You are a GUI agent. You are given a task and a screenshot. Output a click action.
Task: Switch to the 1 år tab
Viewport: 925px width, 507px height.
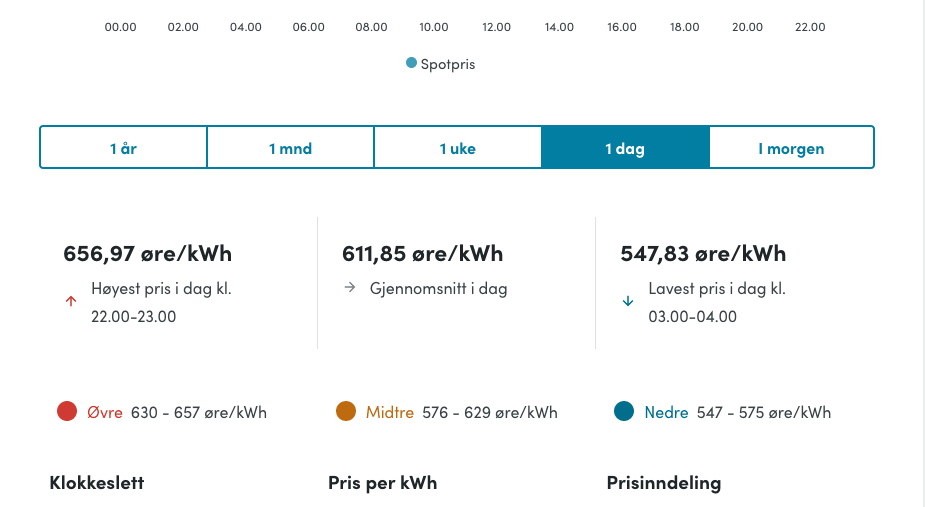tap(123, 148)
